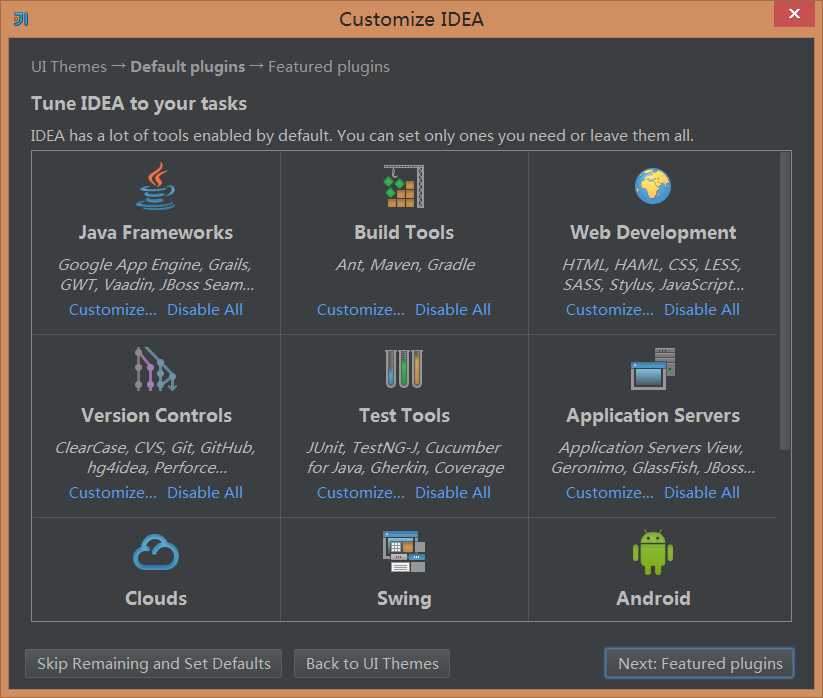Click the Application Servers window icon
Screen dimensions: 823x698
point(652,369)
